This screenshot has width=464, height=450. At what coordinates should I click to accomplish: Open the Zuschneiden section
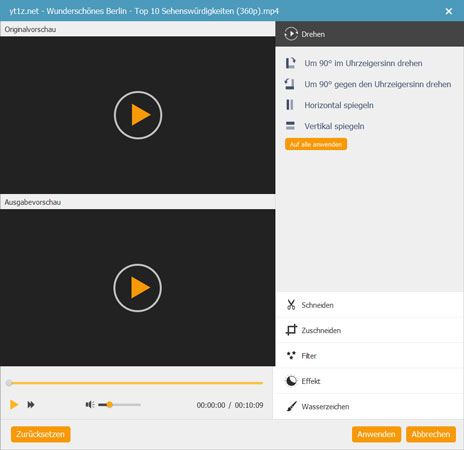click(370, 330)
